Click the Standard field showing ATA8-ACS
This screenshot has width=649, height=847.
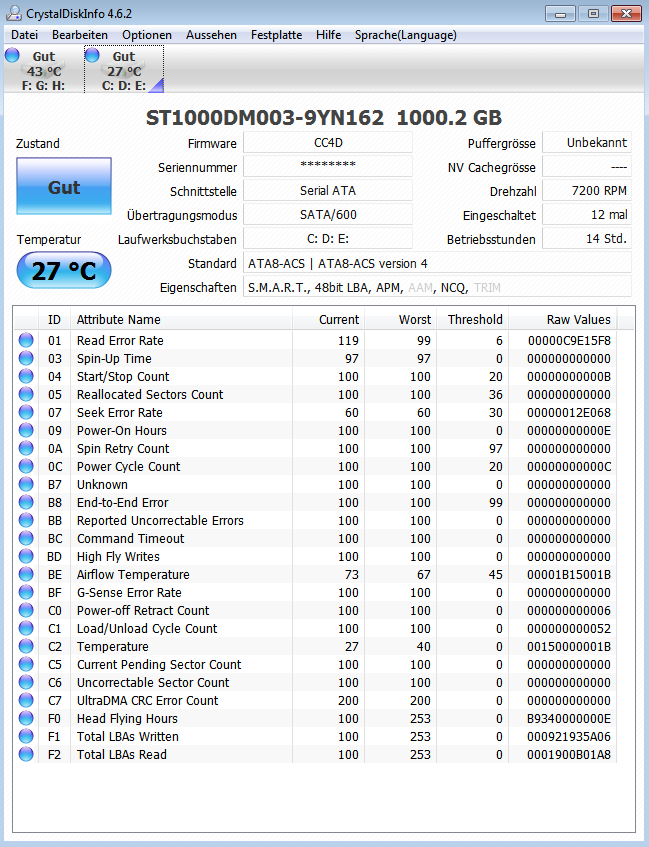click(437, 263)
